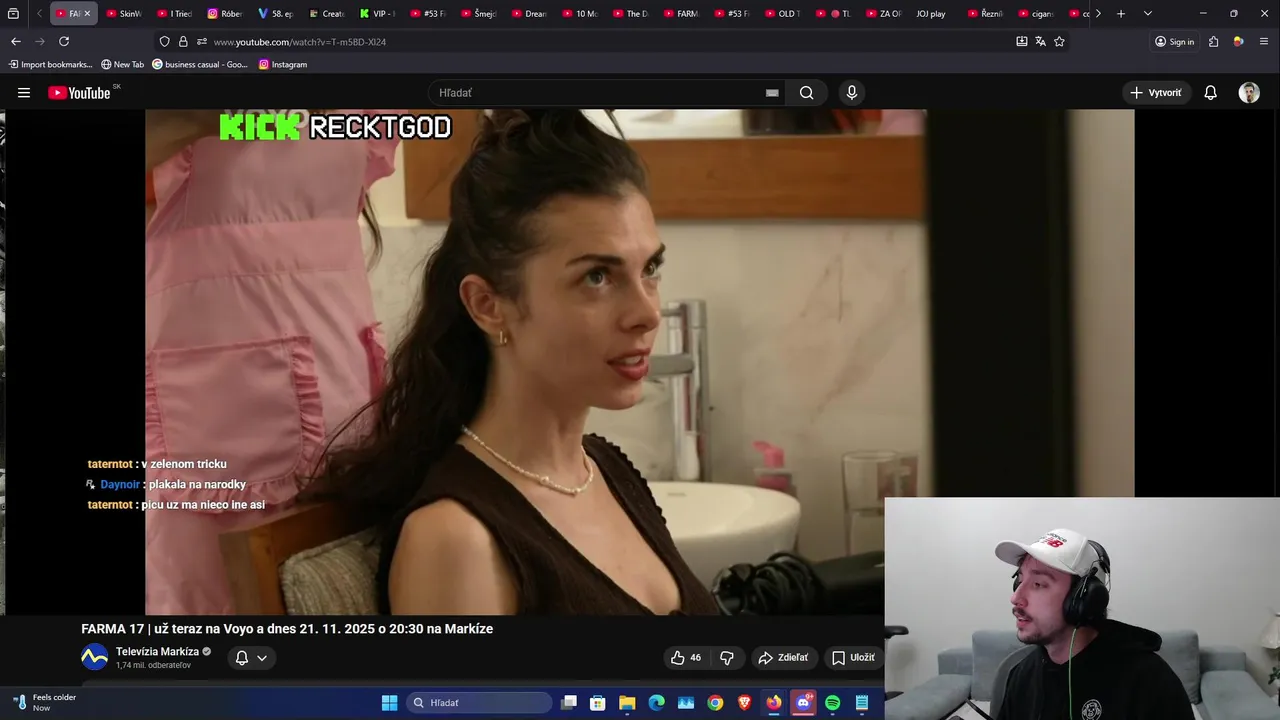Open Import bookmarks from the bookmarks bar

point(50,64)
